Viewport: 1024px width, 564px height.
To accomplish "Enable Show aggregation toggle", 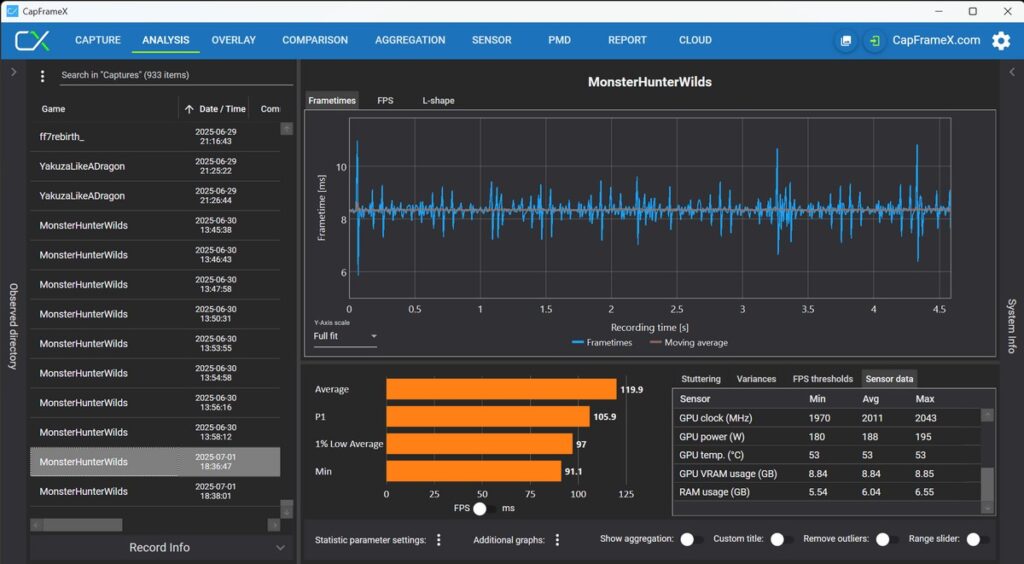I will (691, 539).
